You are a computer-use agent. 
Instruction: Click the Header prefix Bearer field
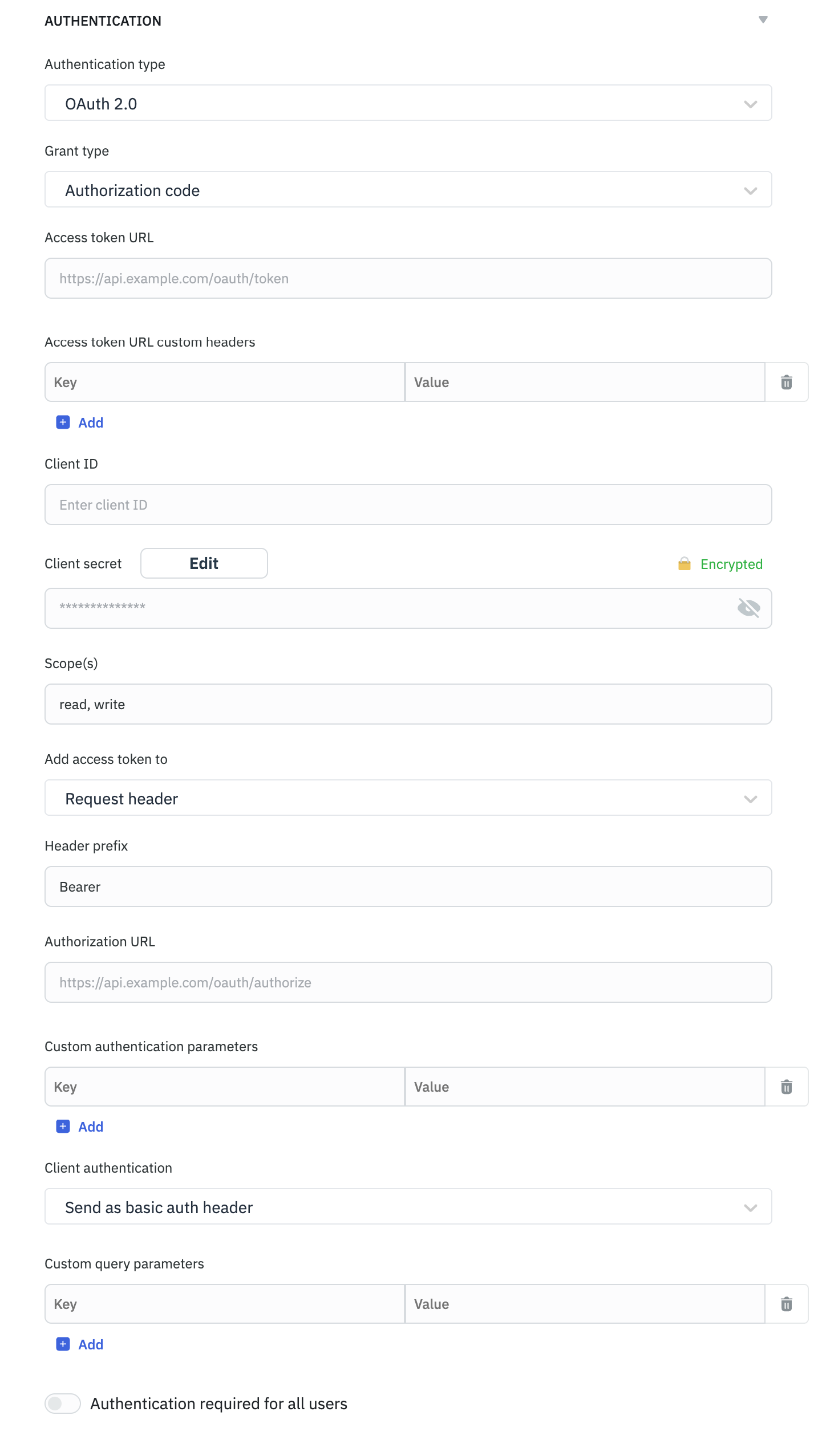tap(408, 886)
